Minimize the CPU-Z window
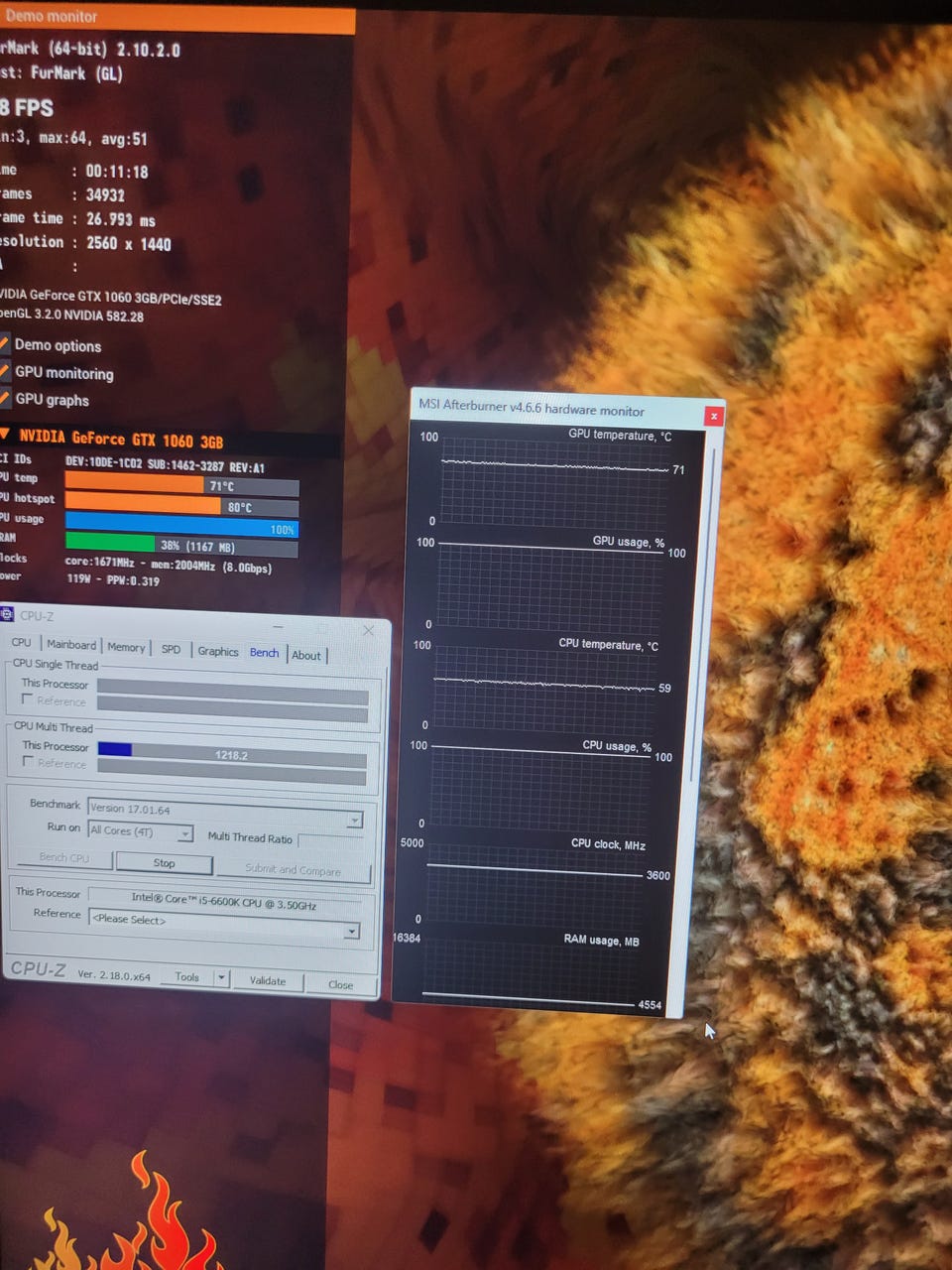Image resolution: width=952 pixels, height=1270 pixels. (x=279, y=627)
